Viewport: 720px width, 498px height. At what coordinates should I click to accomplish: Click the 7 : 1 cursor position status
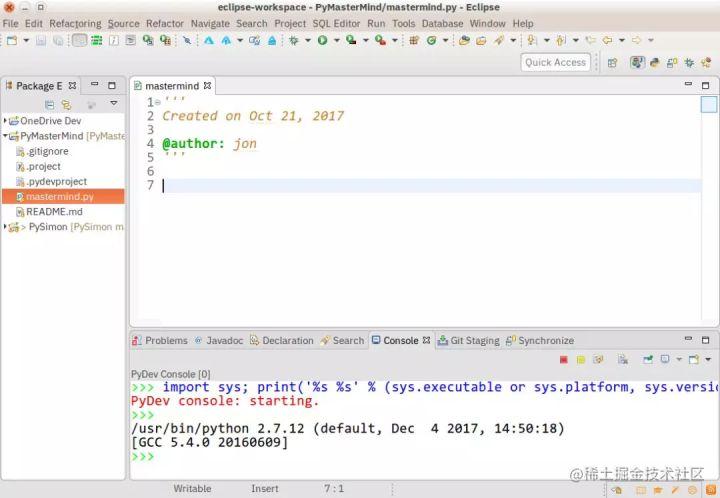[334, 489]
